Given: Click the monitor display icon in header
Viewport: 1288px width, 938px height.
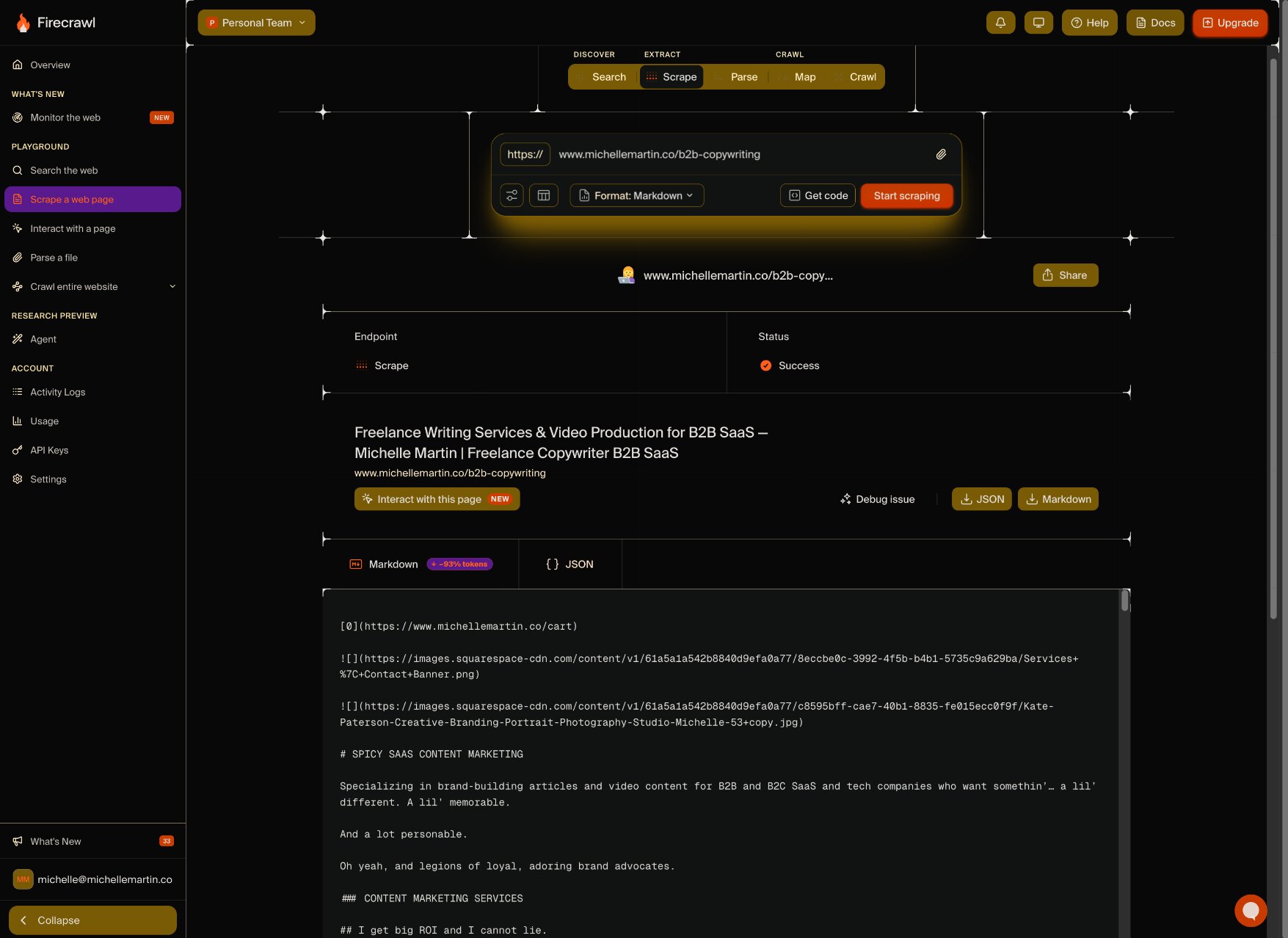Looking at the screenshot, I should tap(1038, 23).
